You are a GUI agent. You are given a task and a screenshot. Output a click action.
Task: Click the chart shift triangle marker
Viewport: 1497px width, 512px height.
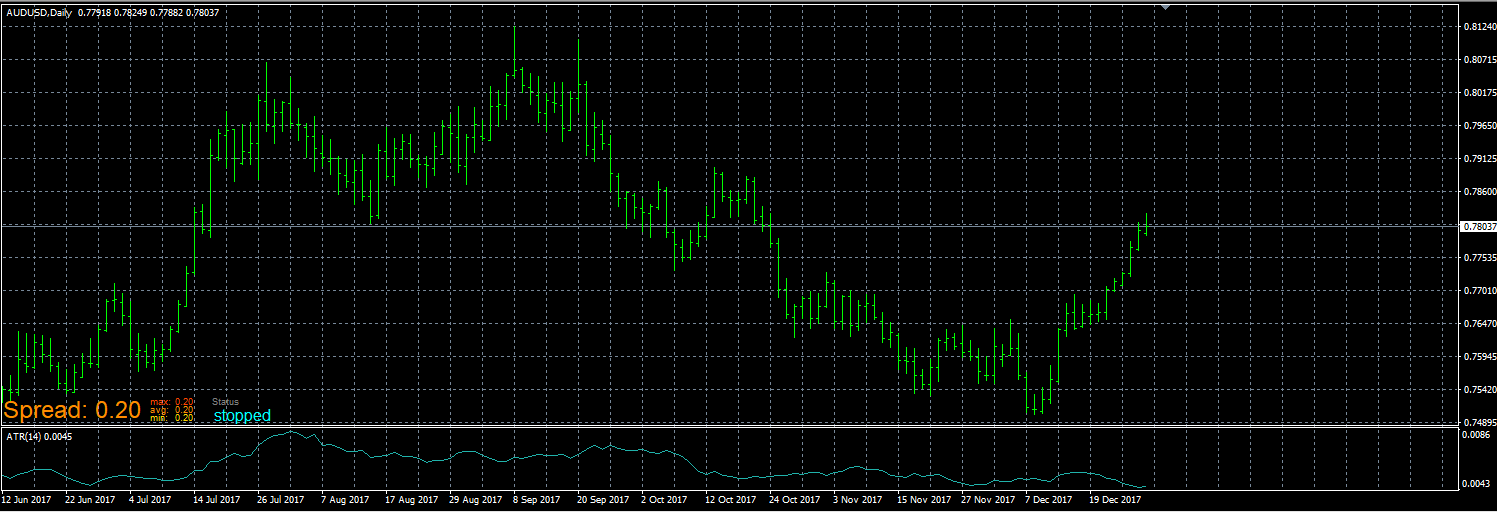coord(1165,7)
